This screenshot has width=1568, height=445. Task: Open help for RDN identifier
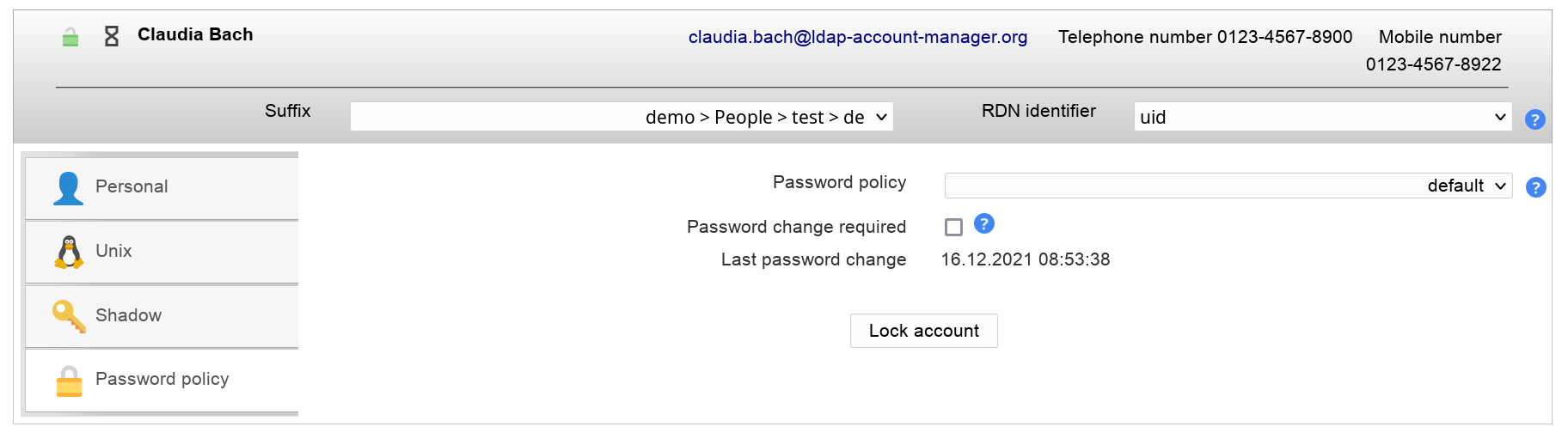[1534, 119]
